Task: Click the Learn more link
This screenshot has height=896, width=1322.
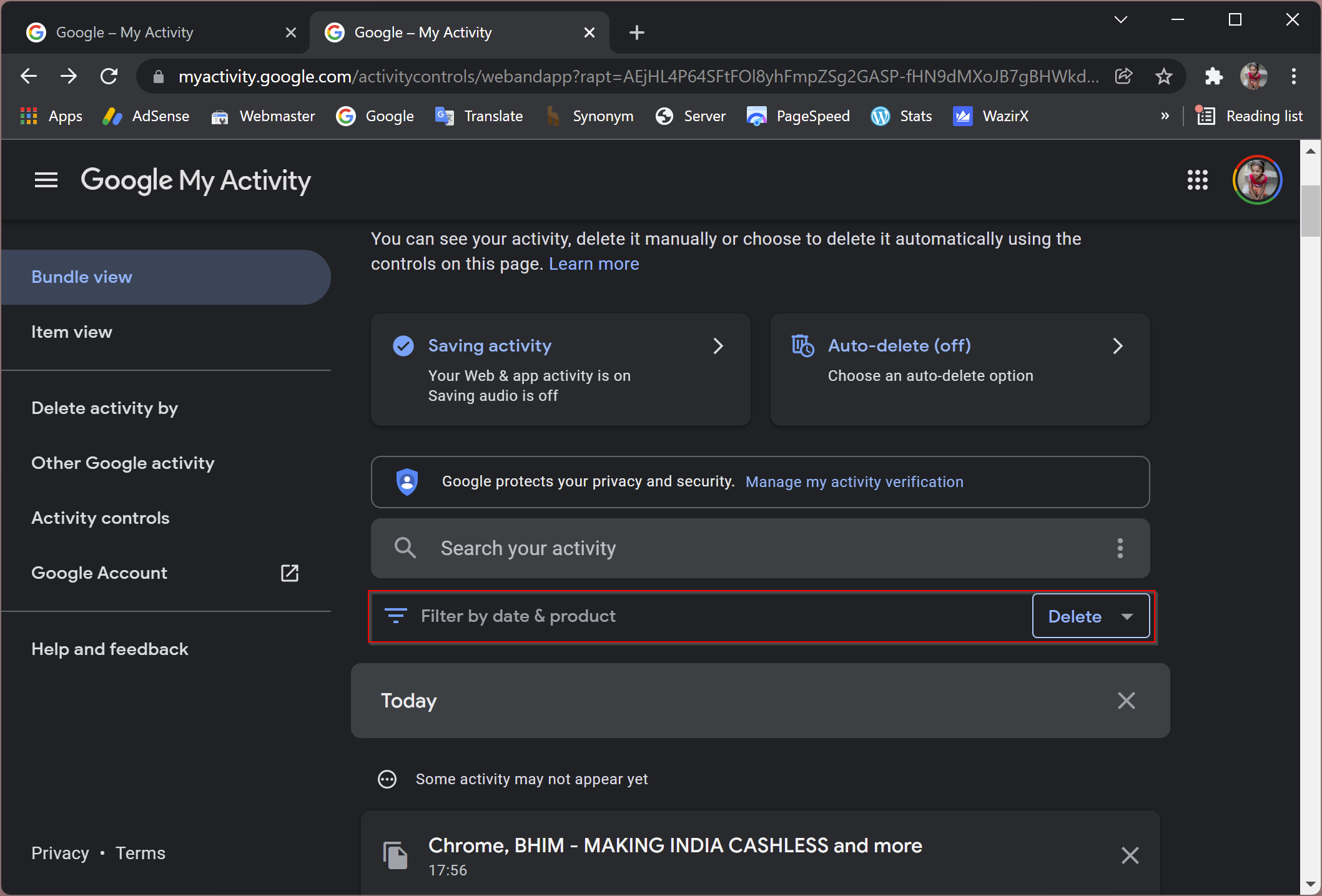Action: (593, 263)
